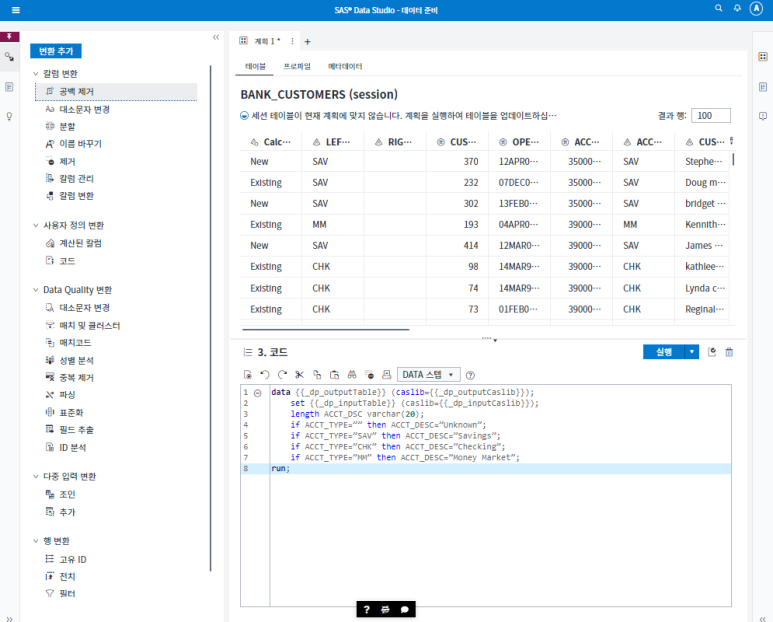773x622 pixels.
Task: Switch to the '프로파일' tab
Action: click(x=297, y=67)
